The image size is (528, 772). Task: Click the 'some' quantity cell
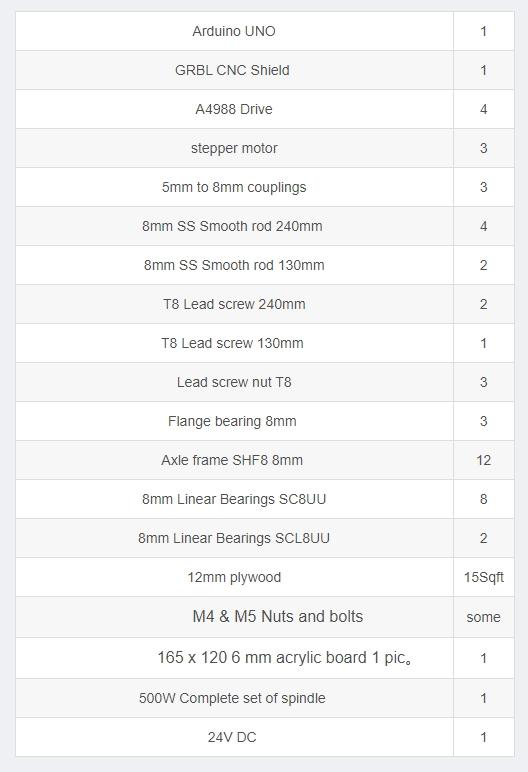pos(484,617)
